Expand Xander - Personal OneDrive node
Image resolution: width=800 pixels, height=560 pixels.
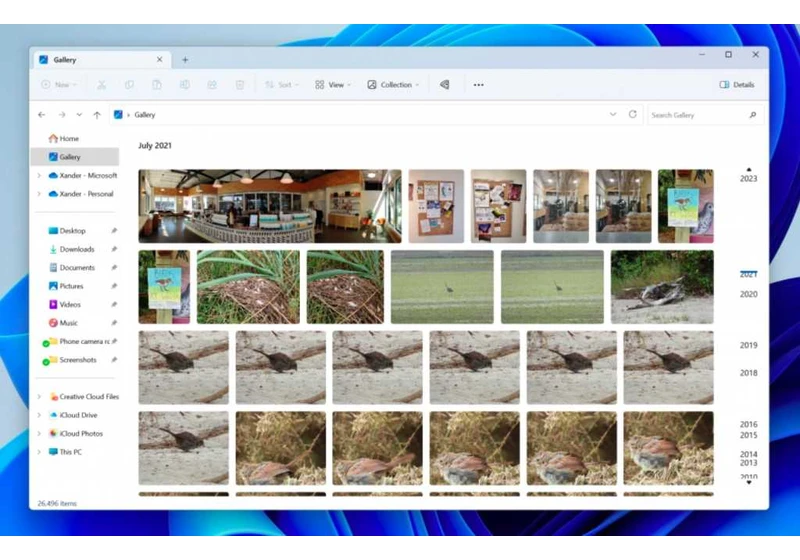tap(39, 194)
